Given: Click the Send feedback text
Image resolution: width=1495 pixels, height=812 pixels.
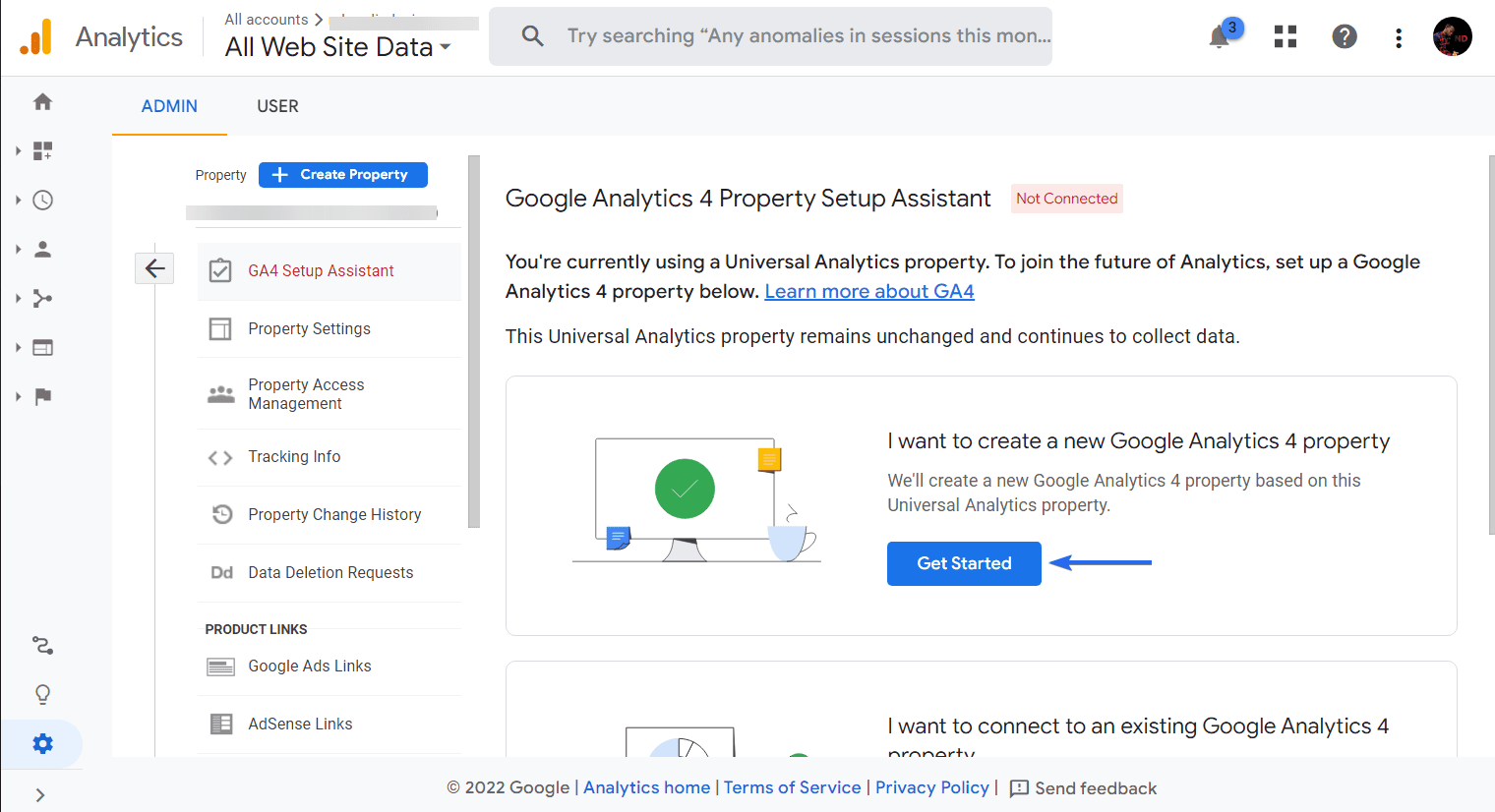Looking at the screenshot, I should [x=1096, y=788].
